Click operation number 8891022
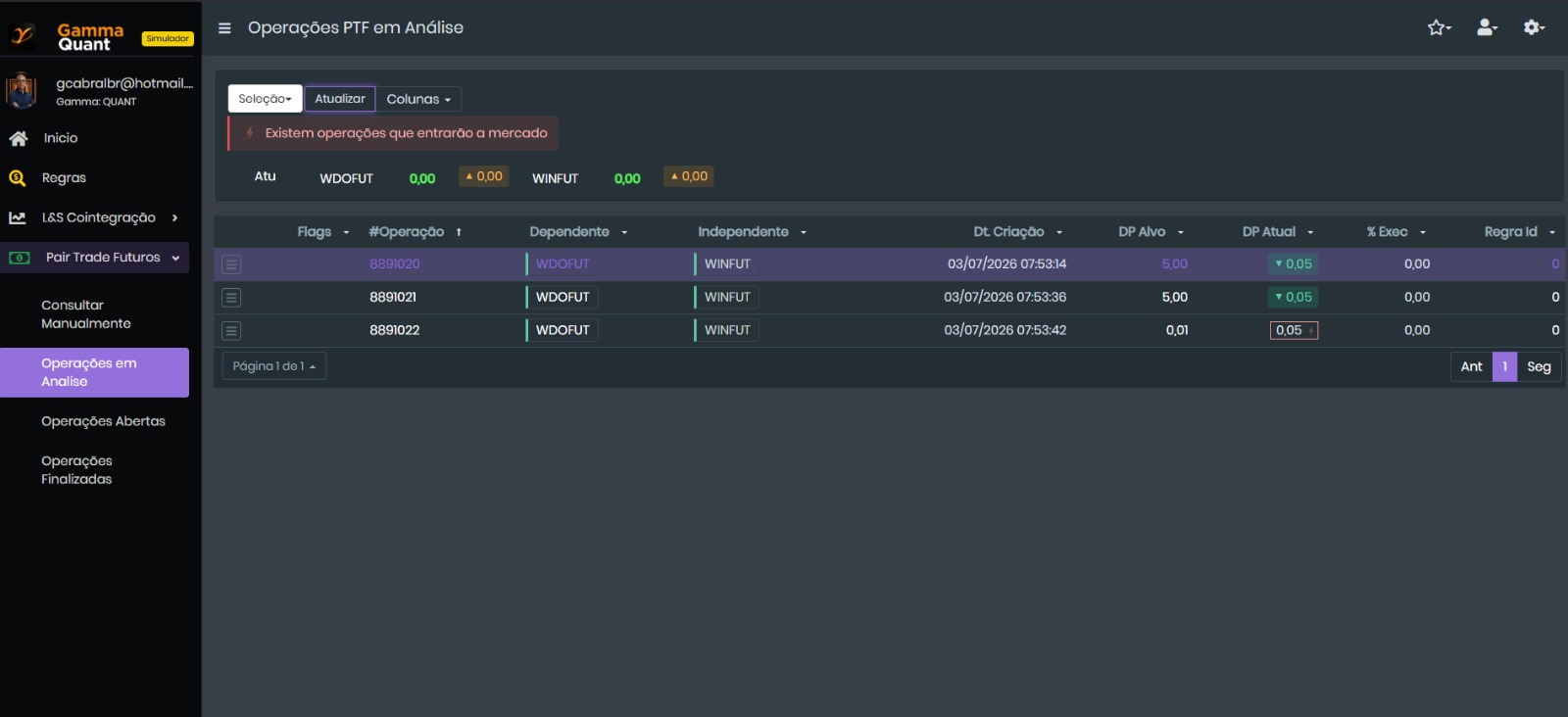The image size is (1568, 717). click(x=395, y=331)
